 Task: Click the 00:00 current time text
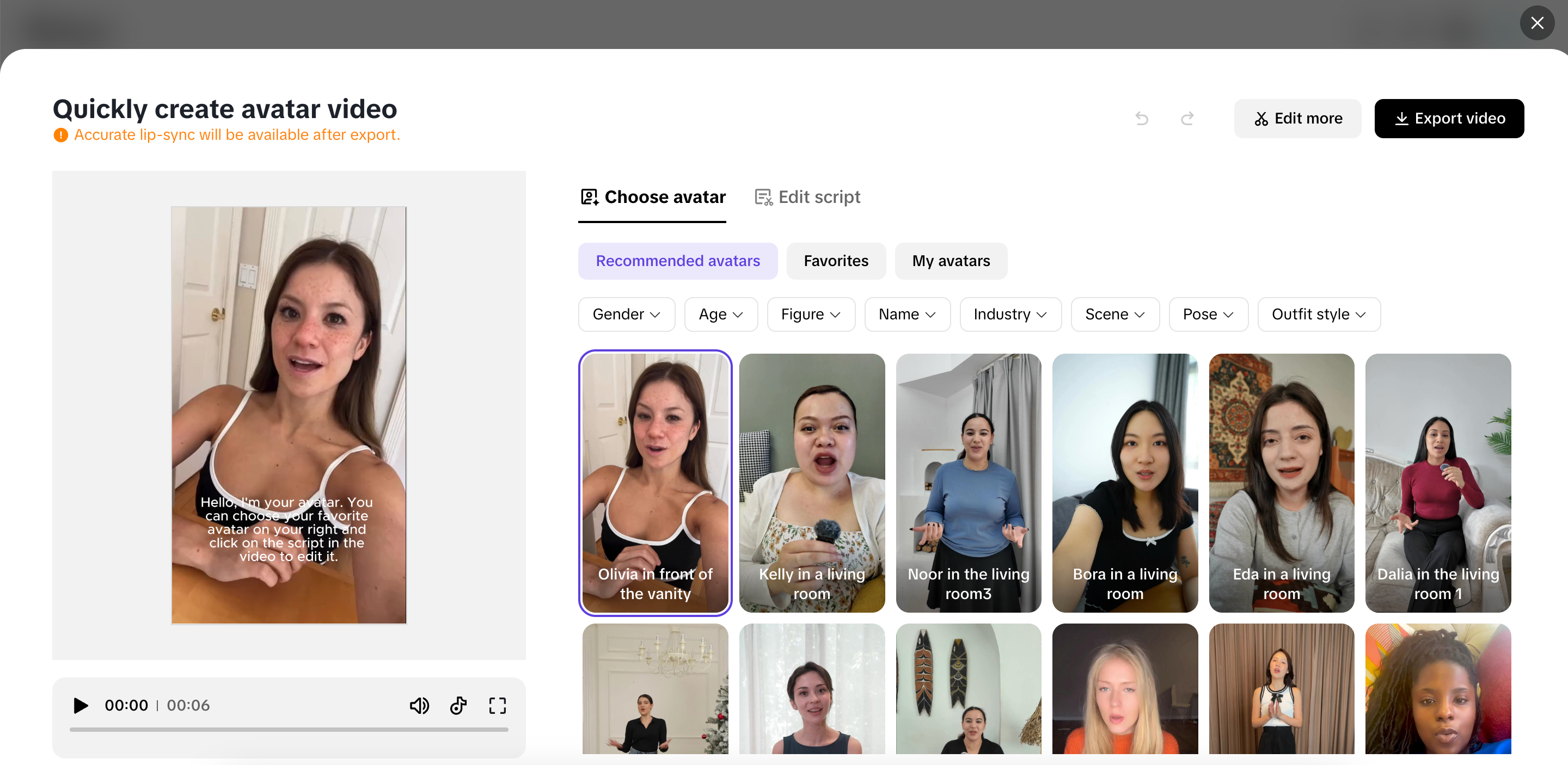tap(126, 705)
